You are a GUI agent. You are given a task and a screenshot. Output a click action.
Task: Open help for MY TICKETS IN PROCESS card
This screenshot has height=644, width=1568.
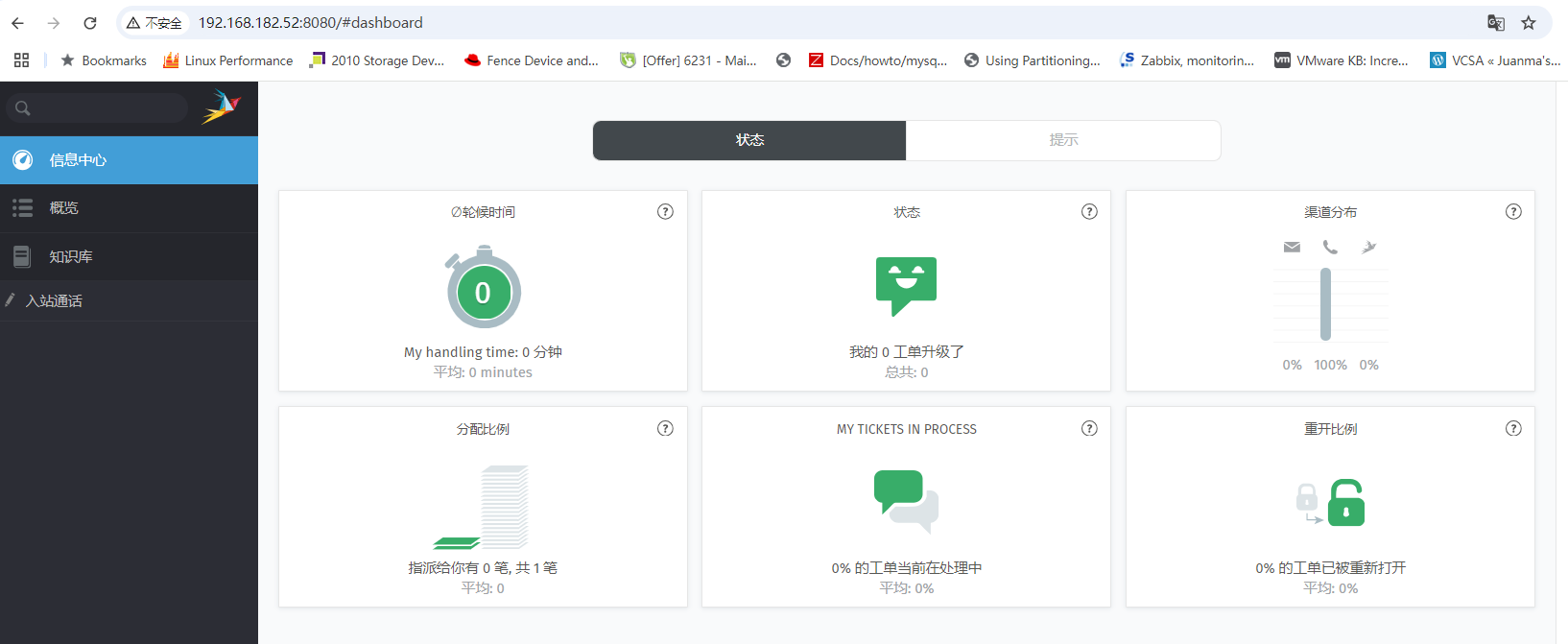coord(1089,429)
